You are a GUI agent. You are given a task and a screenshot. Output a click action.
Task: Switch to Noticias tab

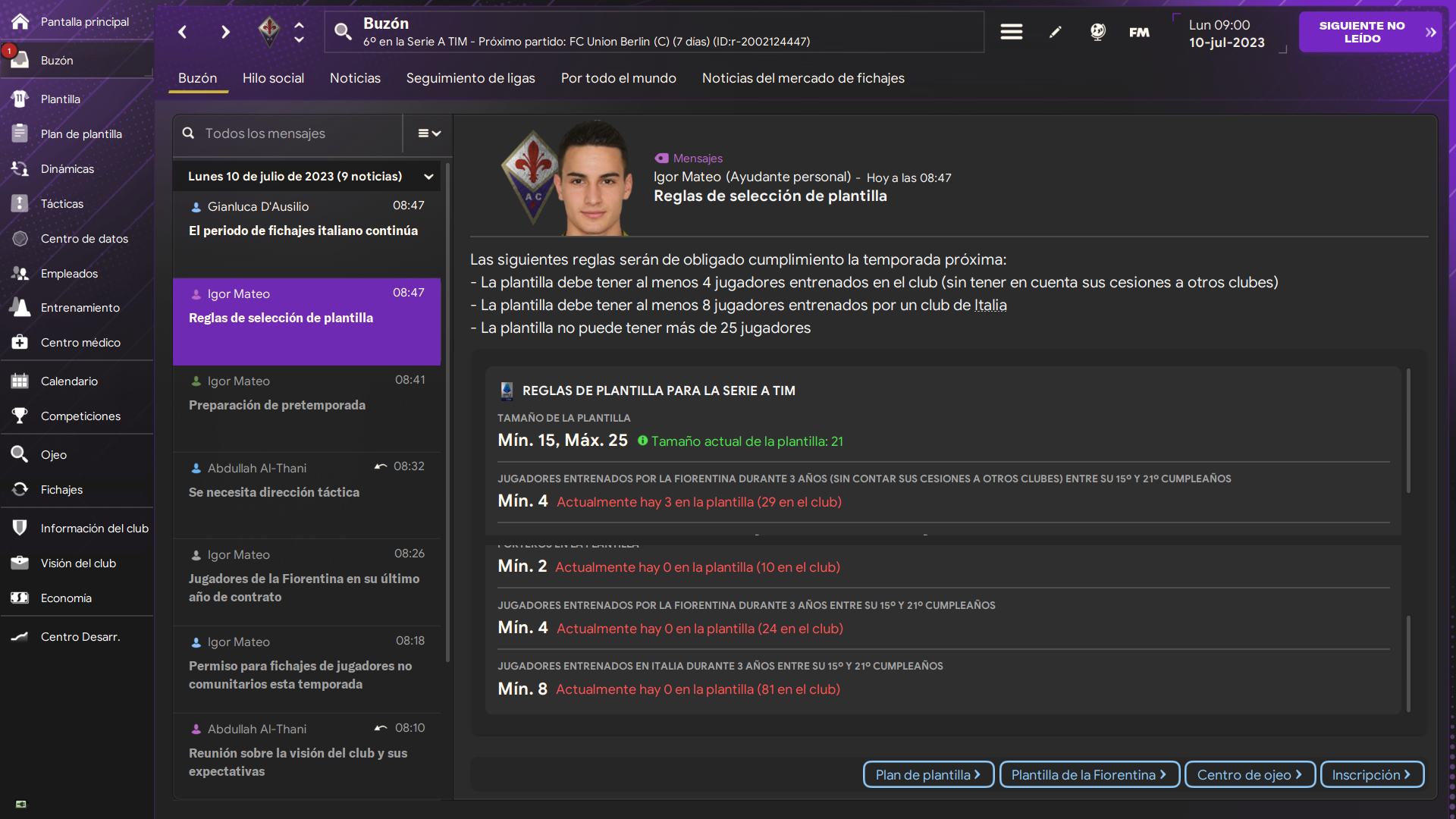[x=355, y=78]
